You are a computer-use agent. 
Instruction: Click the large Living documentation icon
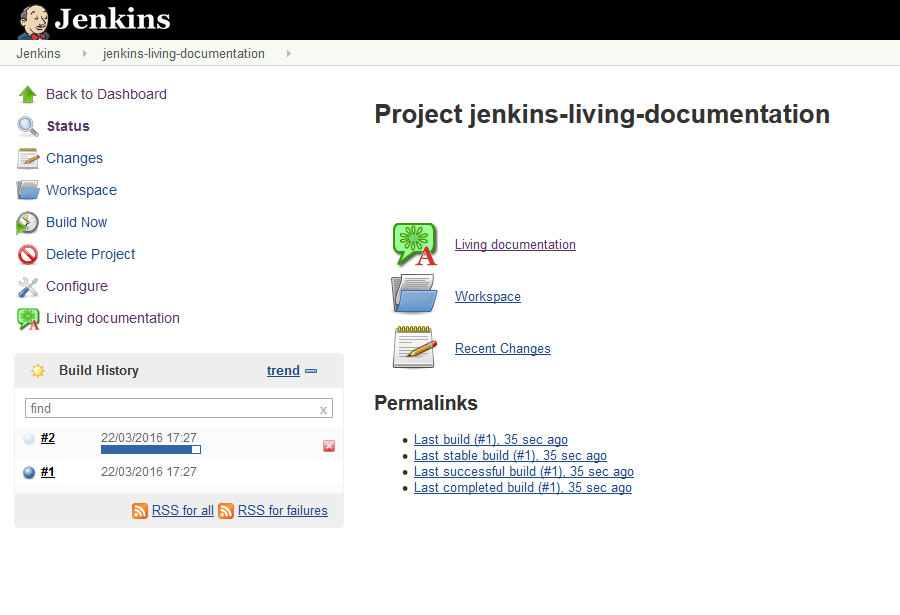click(x=414, y=245)
